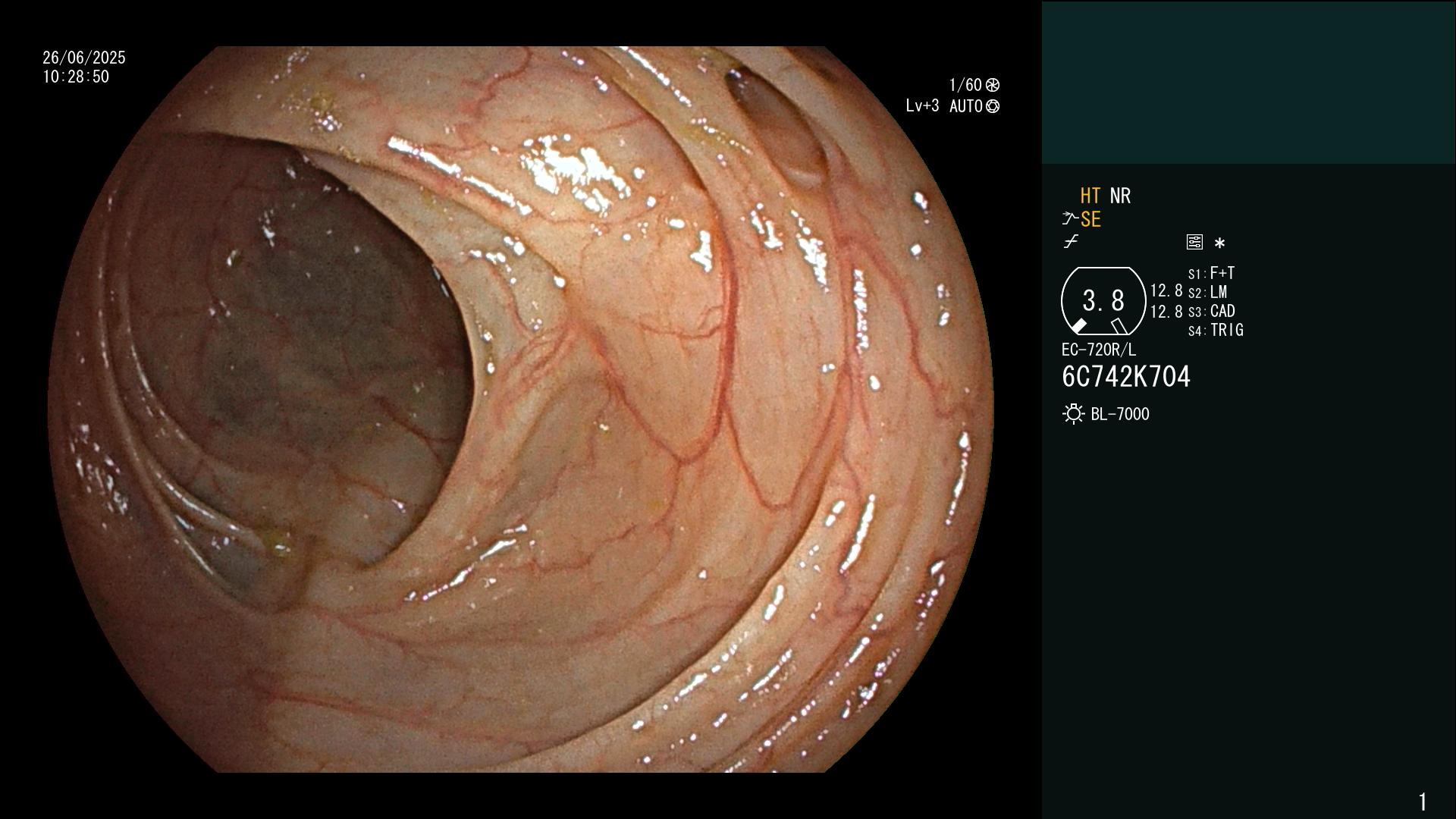Click the date 26/06/2025
Image resolution: width=1456 pixels, height=819 pixels.
(x=84, y=58)
